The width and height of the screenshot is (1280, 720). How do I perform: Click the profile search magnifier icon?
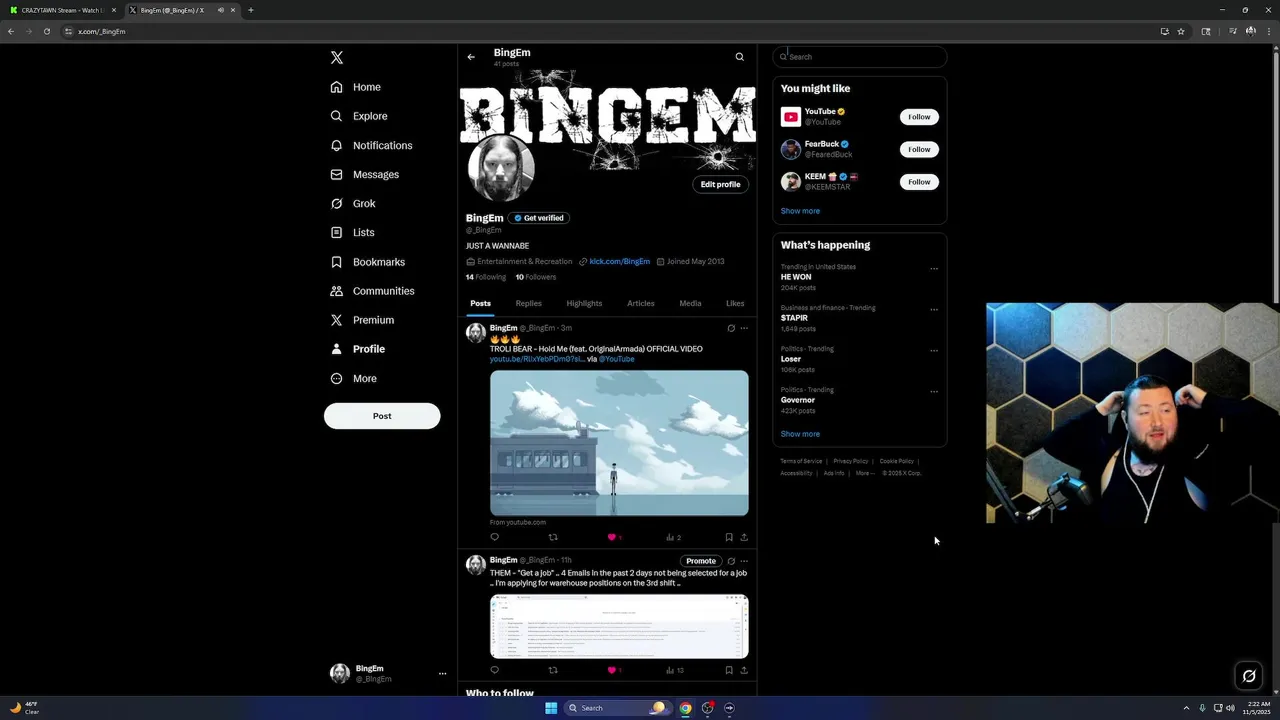740,57
